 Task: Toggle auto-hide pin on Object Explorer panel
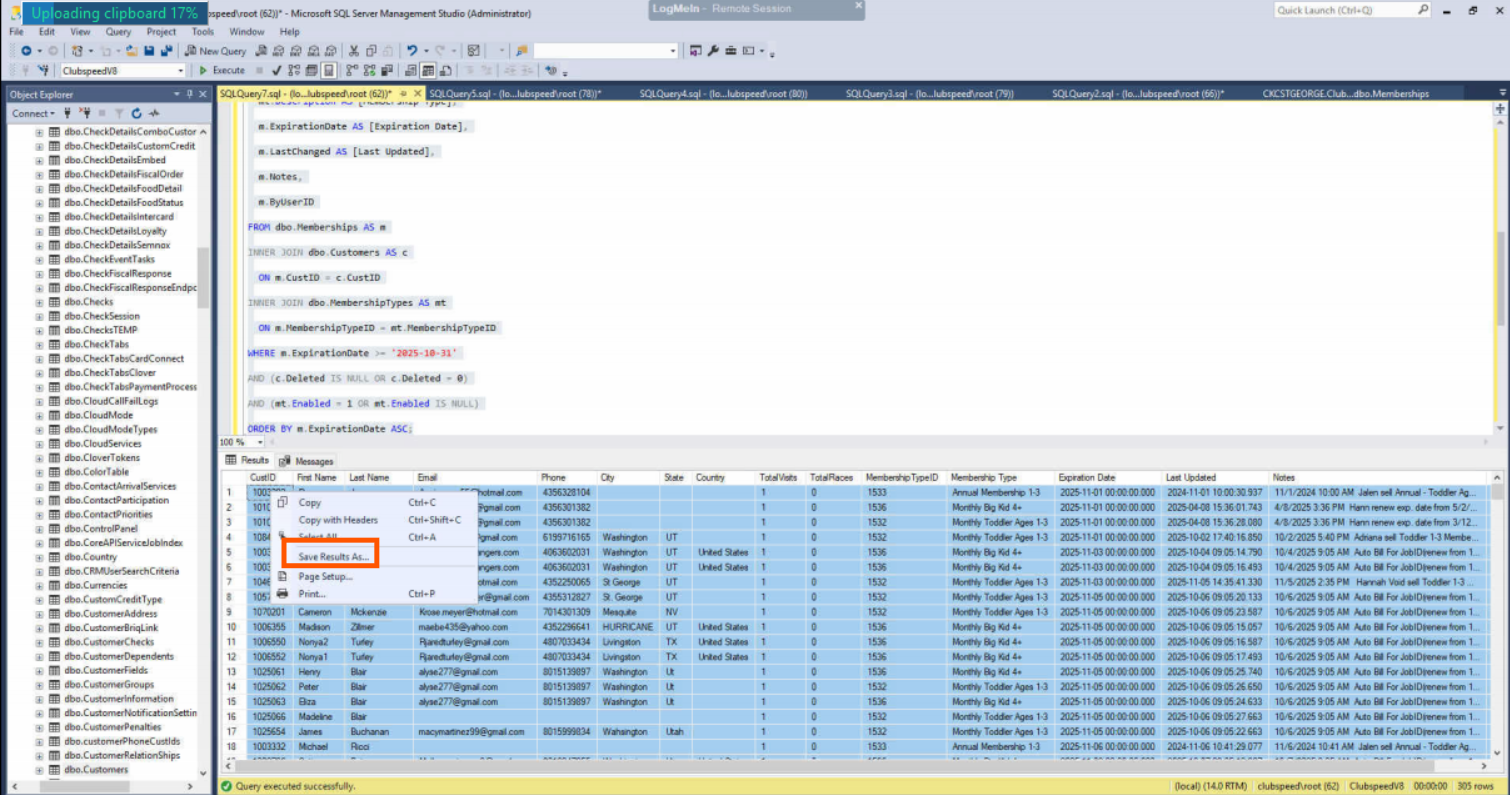[190, 94]
